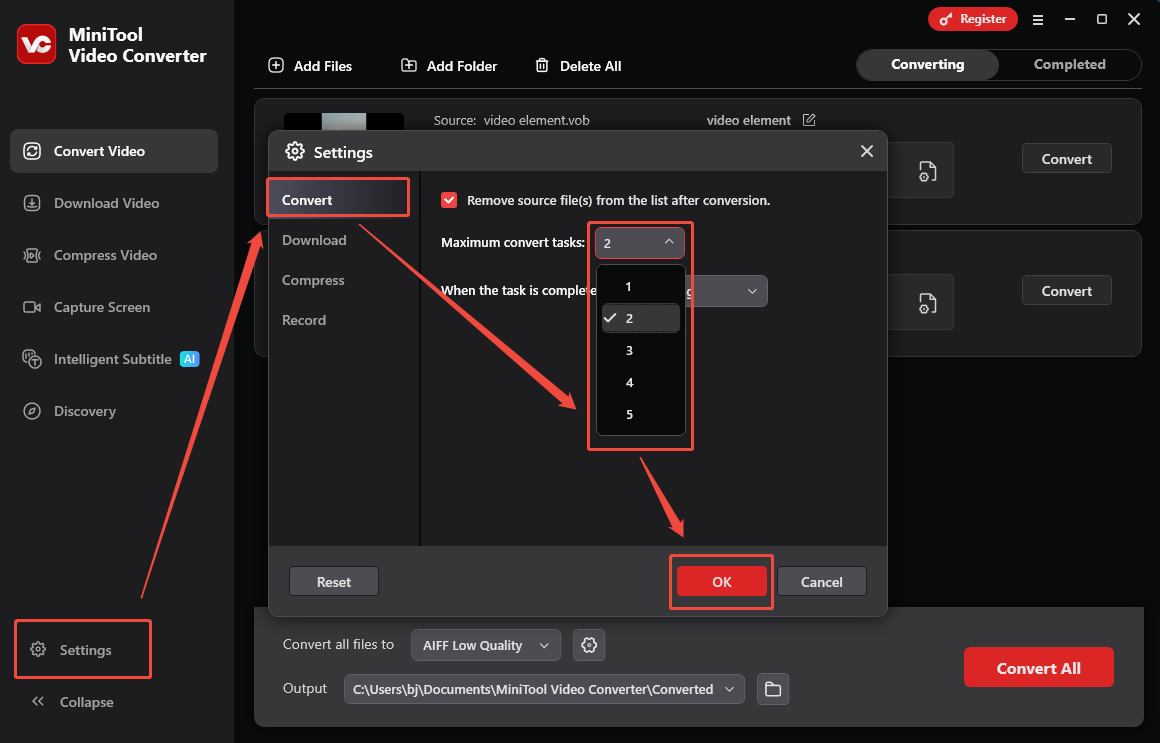Screen dimensions: 1160x743
Task: Click OK to save settings
Action: (721, 581)
